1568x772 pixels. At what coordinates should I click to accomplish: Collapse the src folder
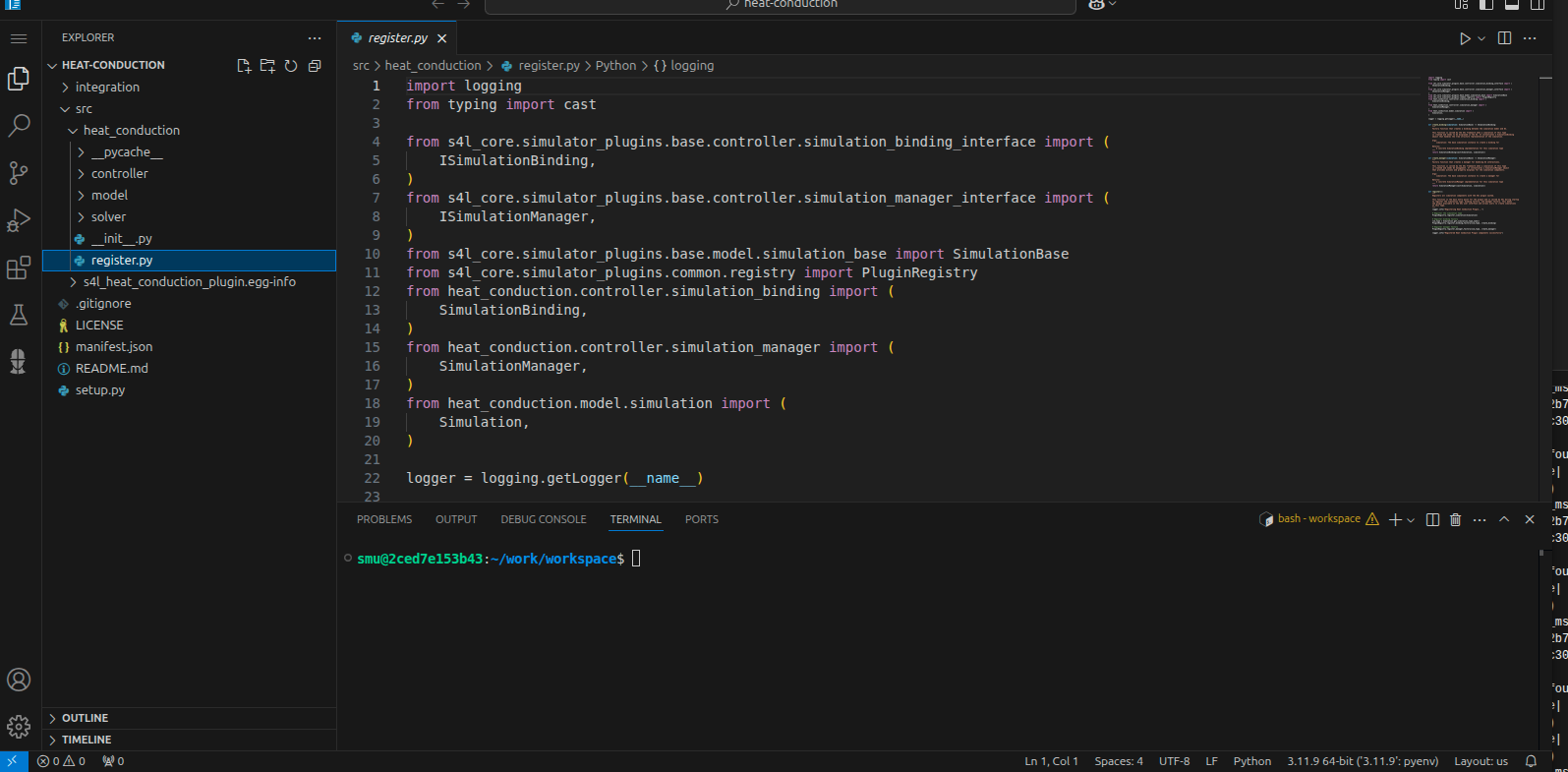coord(189,109)
